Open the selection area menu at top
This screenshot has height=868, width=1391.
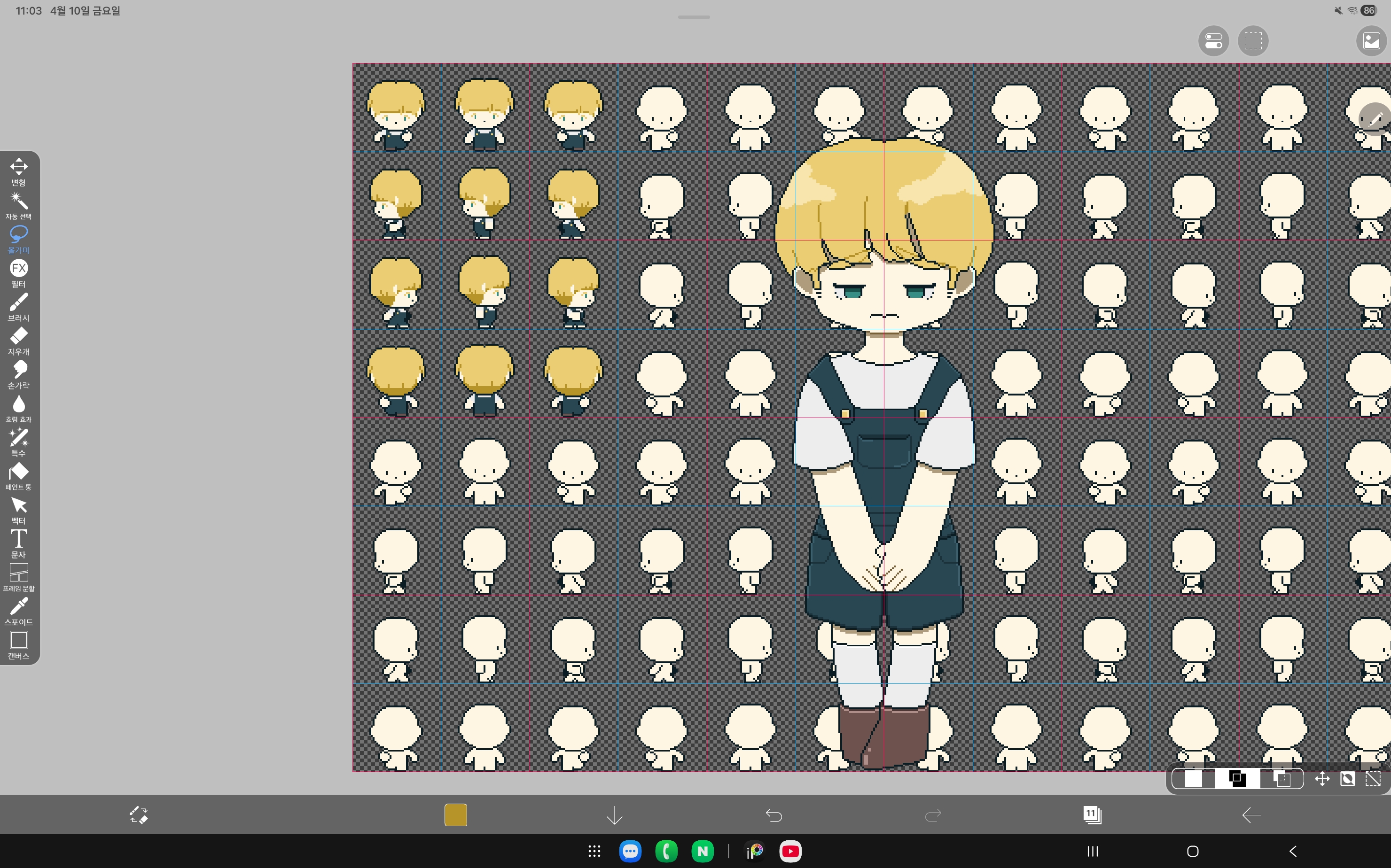(1253, 41)
